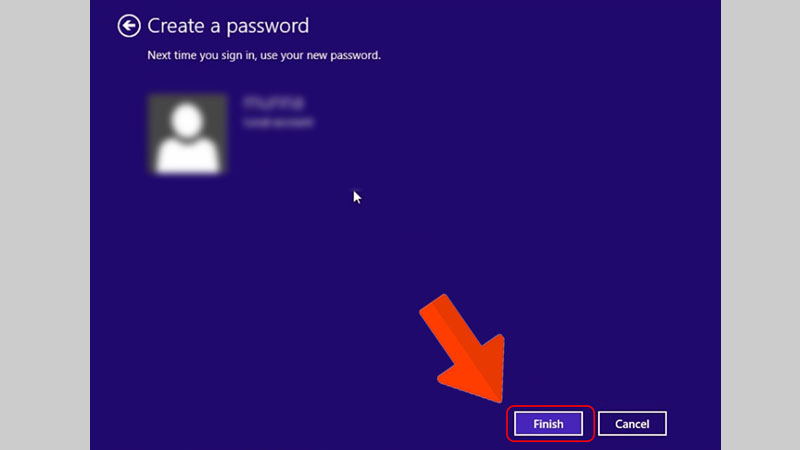The width and height of the screenshot is (800, 450).
Task: Click the "Create a password" heading
Action: 228,26
